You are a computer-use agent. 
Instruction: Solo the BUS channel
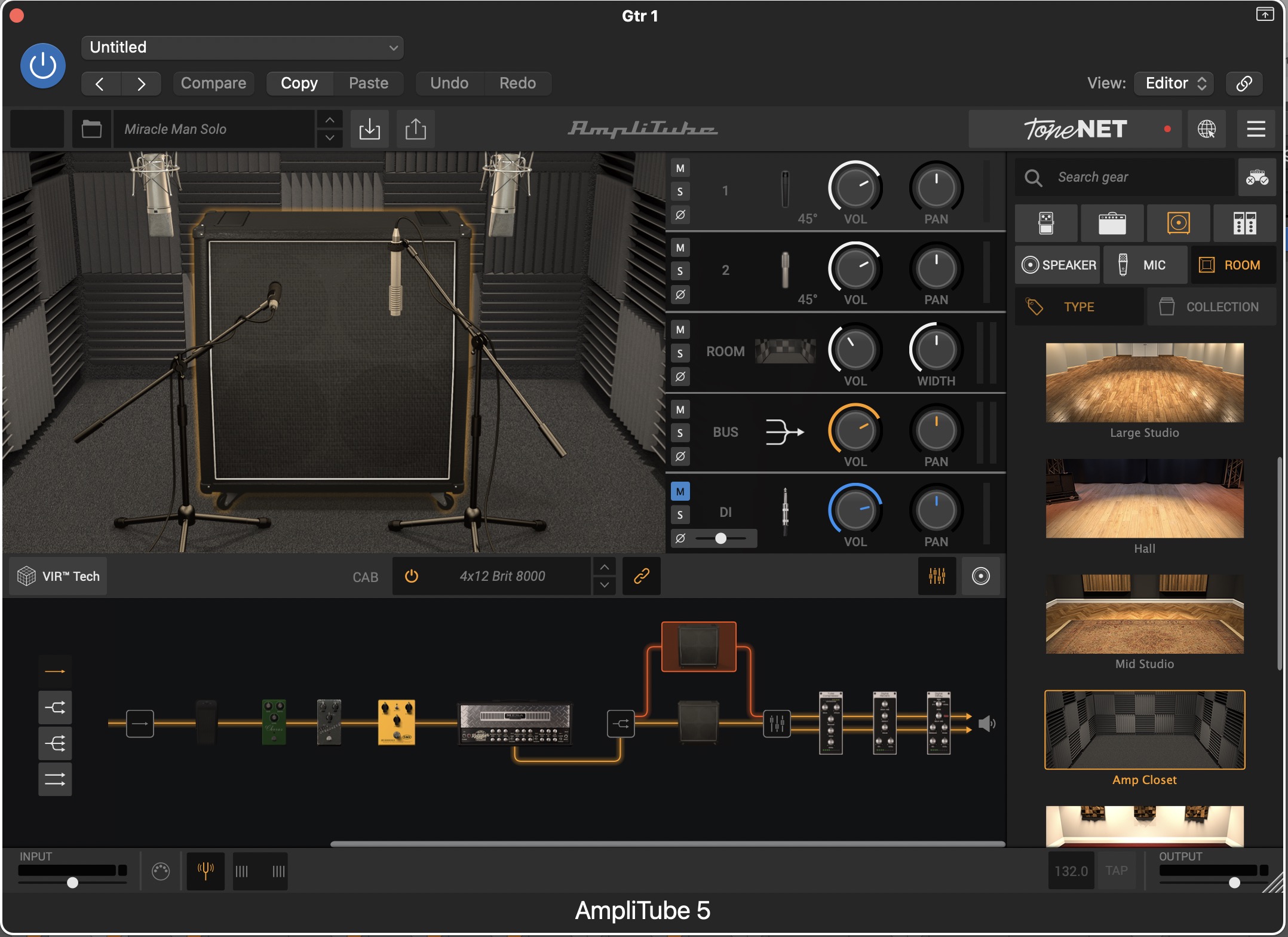pos(680,433)
